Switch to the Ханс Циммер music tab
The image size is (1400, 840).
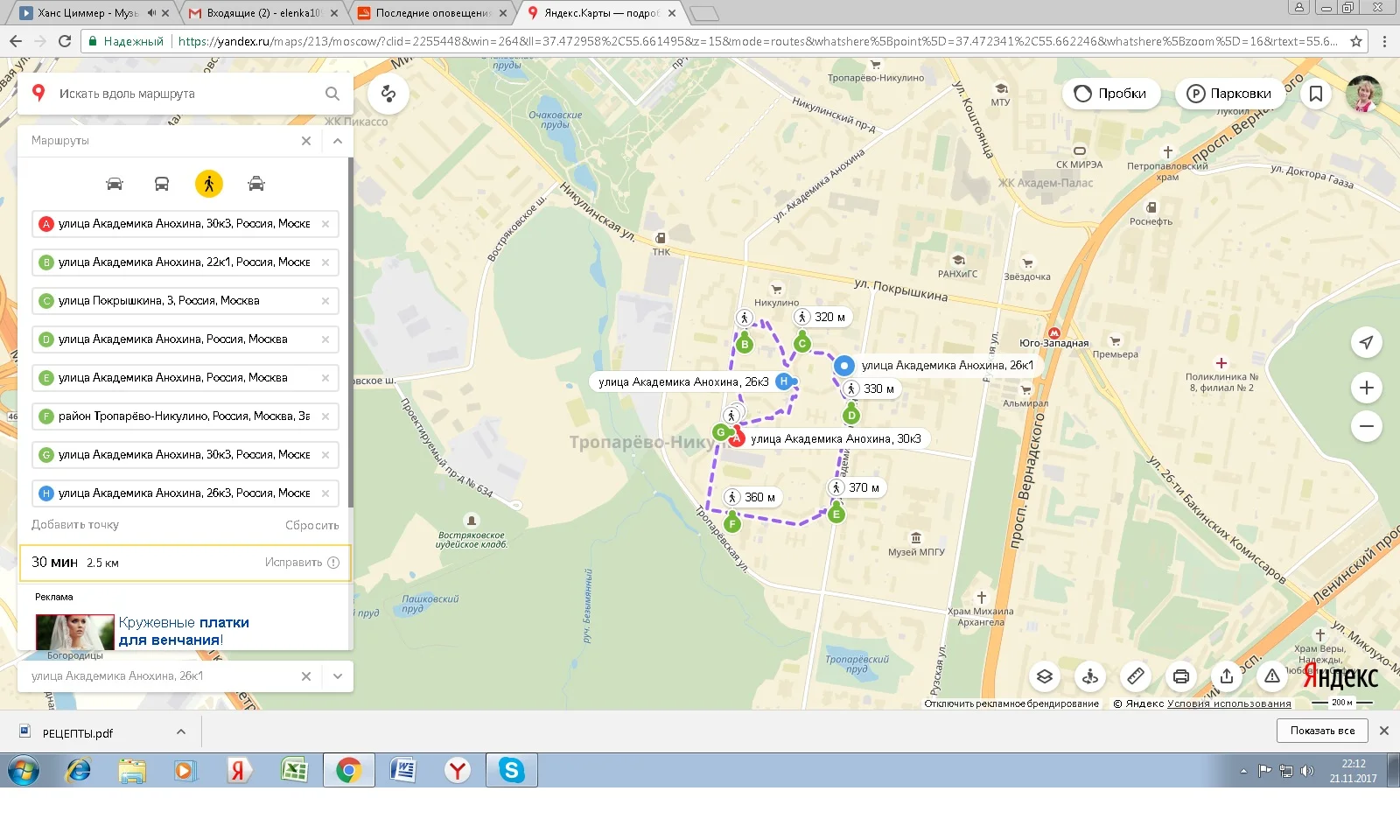pyautogui.click(x=86, y=13)
